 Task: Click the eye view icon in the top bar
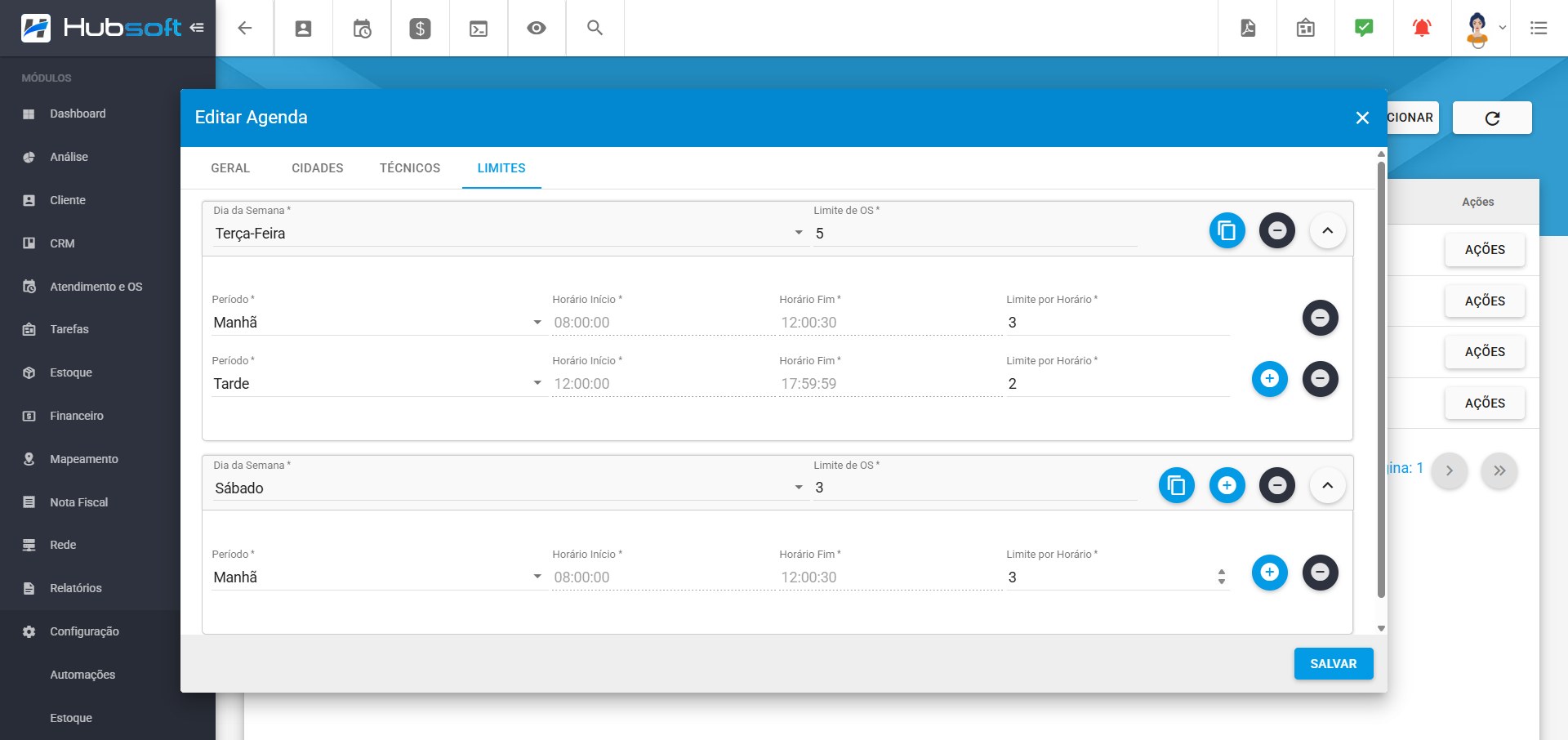pos(537,28)
